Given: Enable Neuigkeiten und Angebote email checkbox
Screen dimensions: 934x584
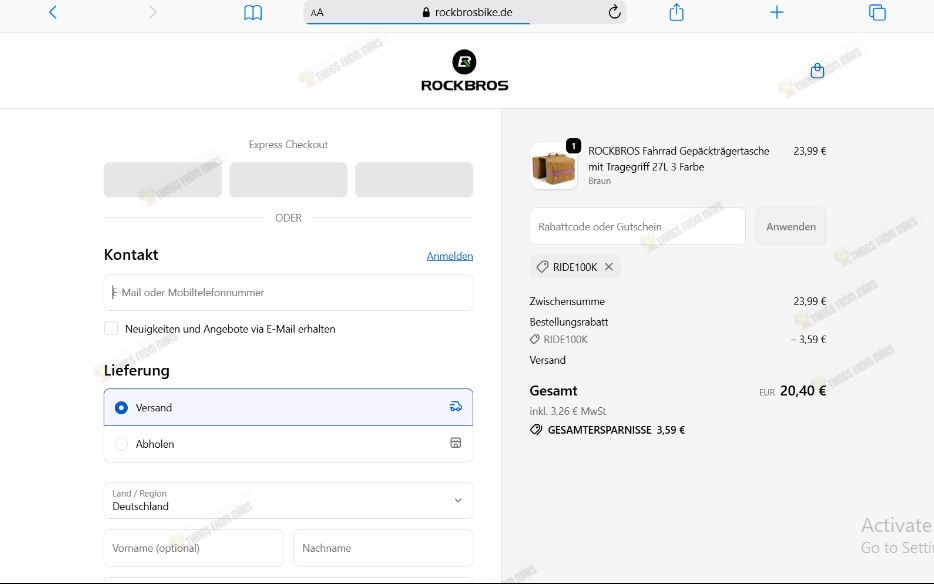Looking at the screenshot, I should [111, 328].
